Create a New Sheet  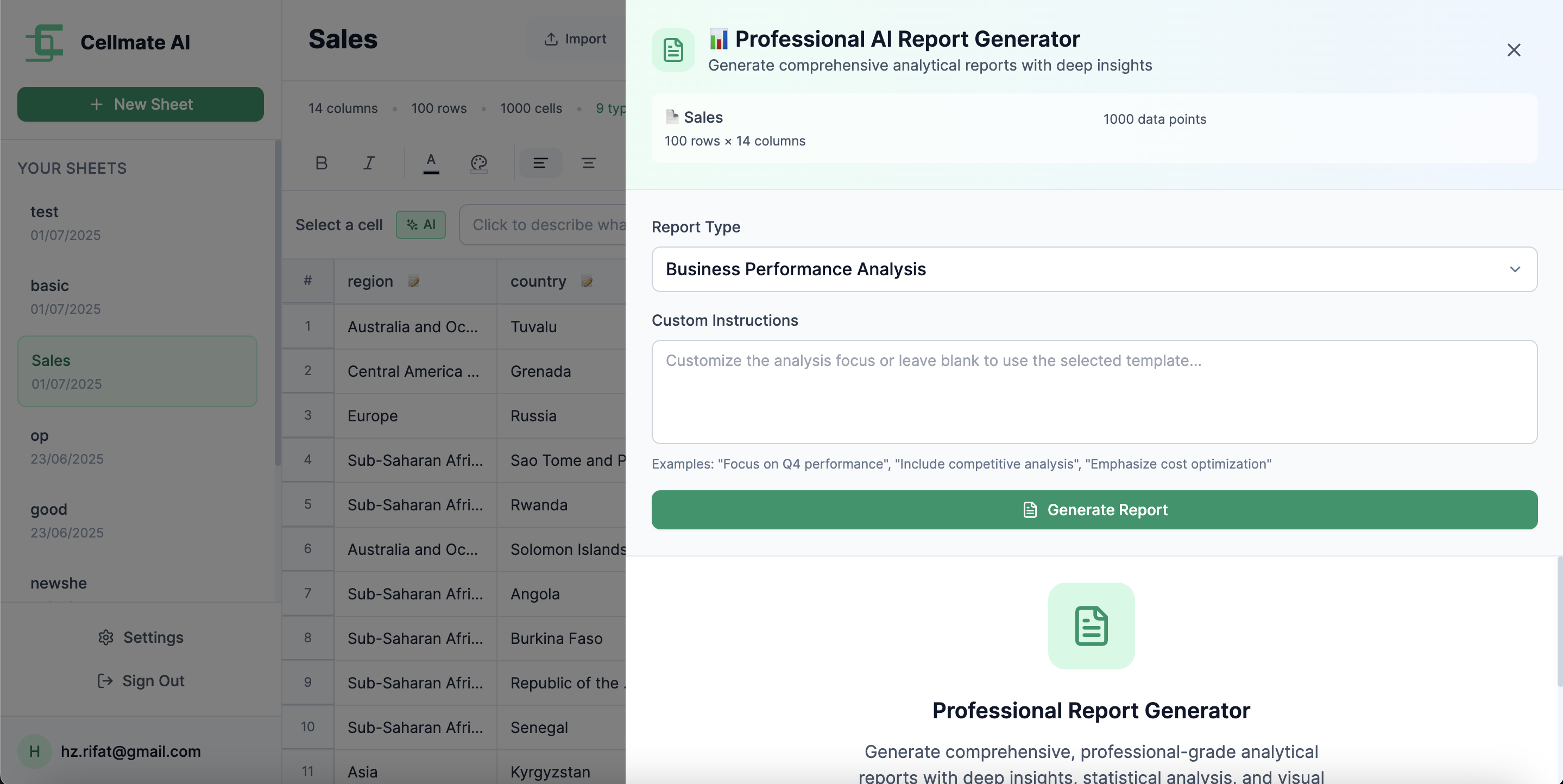pos(140,104)
